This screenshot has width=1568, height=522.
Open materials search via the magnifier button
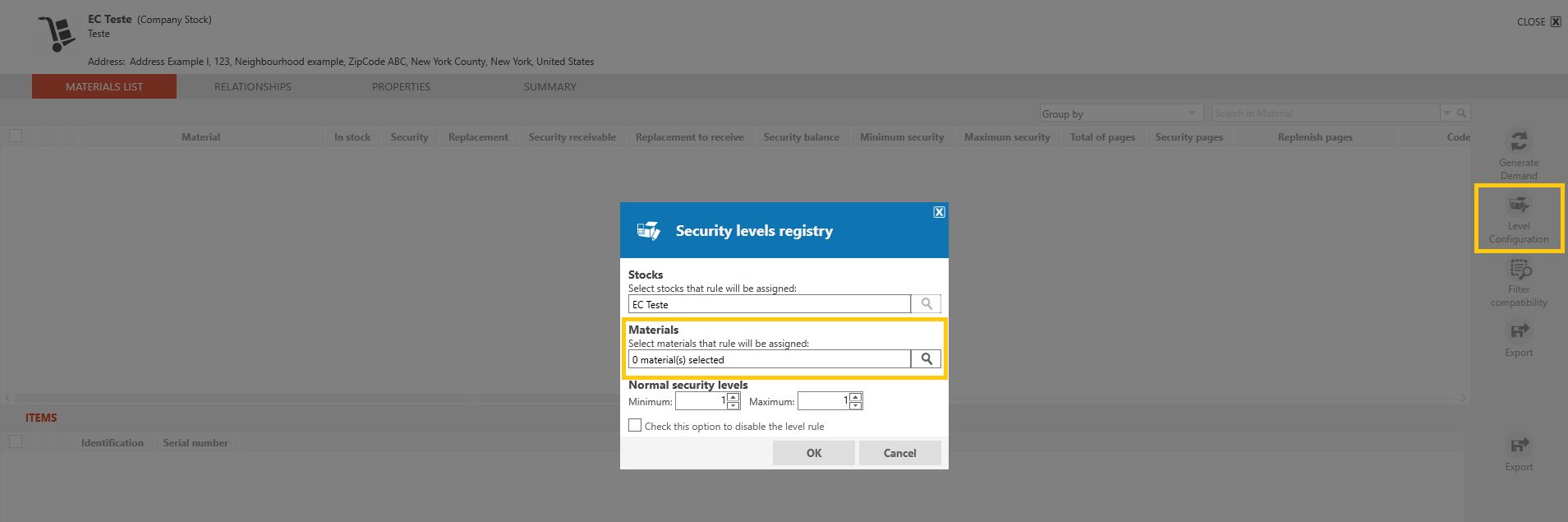point(927,359)
